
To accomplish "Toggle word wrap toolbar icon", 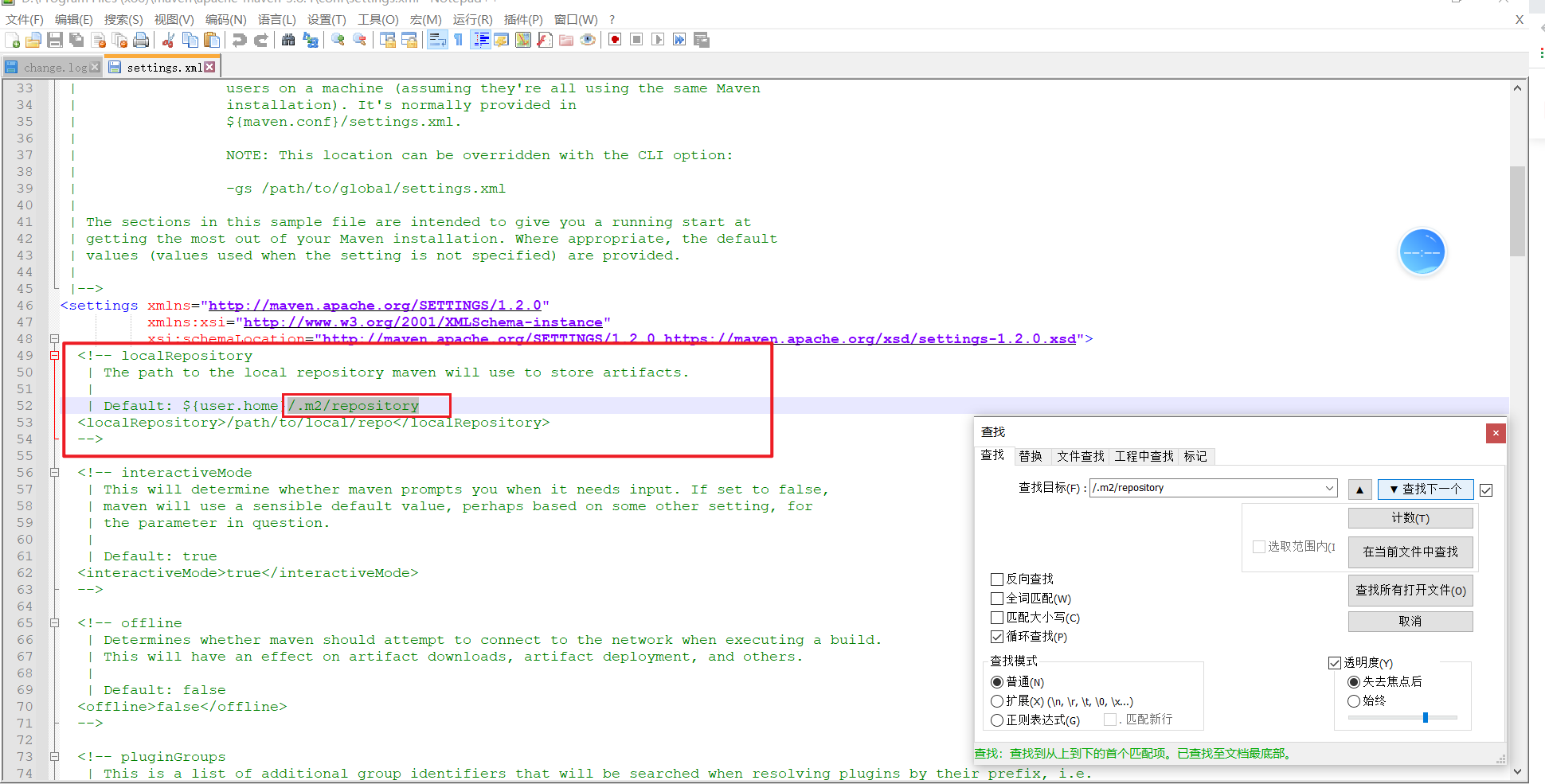I will click(x=437, y=40).
